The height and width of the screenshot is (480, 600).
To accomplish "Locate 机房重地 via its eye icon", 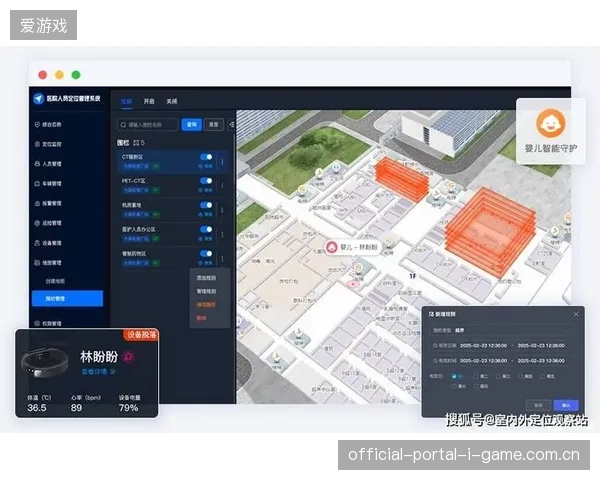I will pos(201,215).
